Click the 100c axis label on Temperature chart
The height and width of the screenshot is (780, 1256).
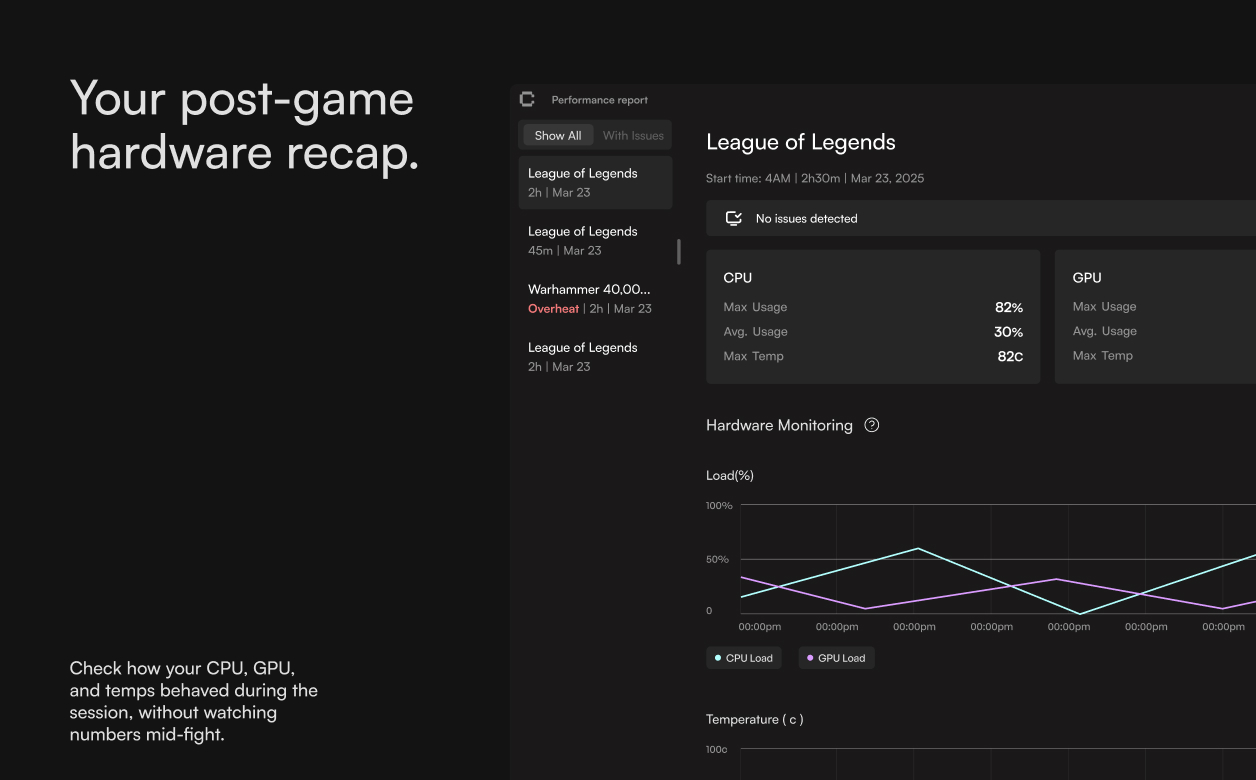coord(716,750)
